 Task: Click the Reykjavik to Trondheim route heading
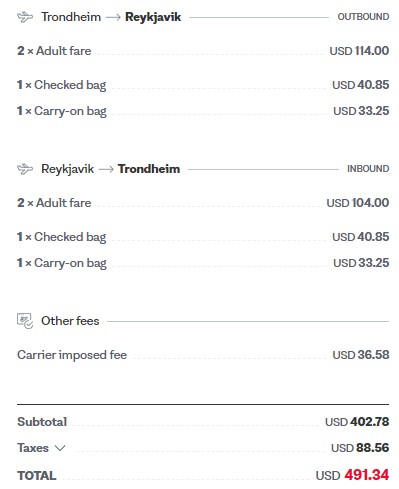pos(110,169)
